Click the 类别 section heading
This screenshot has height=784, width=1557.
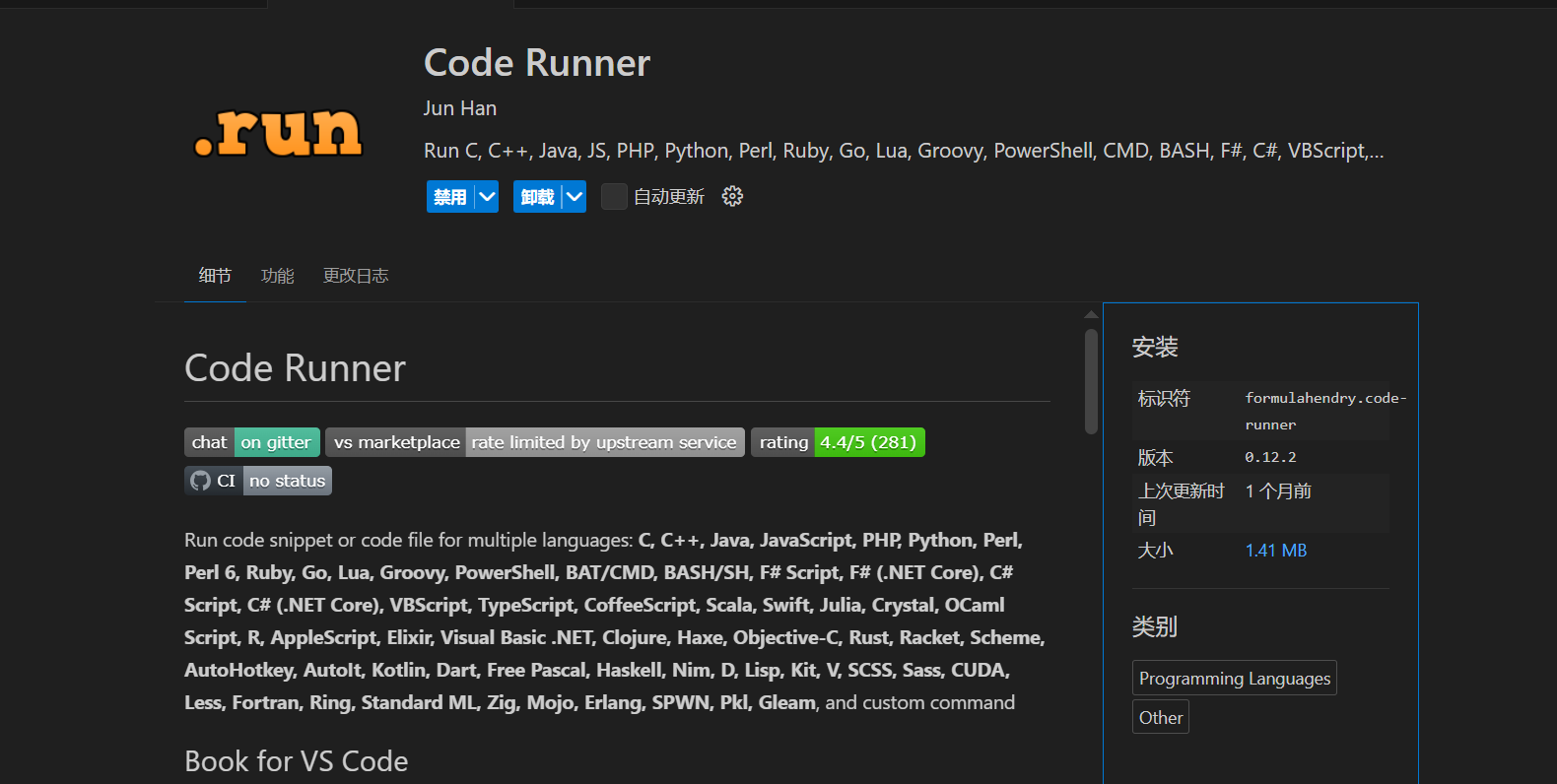1155,626
